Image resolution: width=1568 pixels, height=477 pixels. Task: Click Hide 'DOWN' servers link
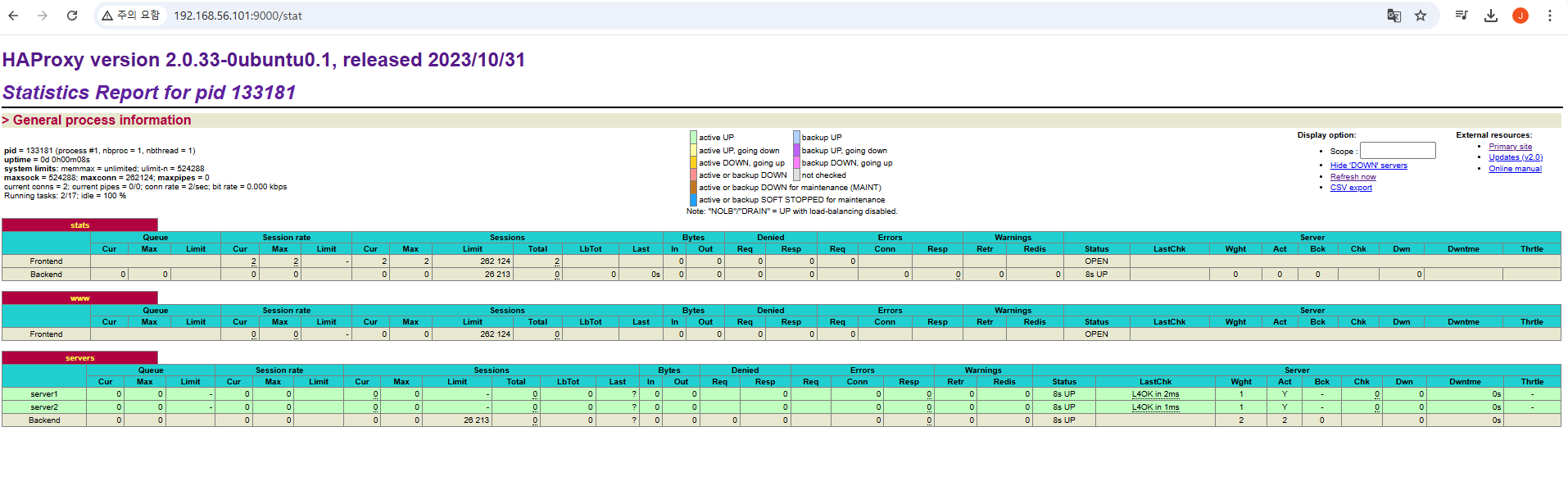[1368, 166]
